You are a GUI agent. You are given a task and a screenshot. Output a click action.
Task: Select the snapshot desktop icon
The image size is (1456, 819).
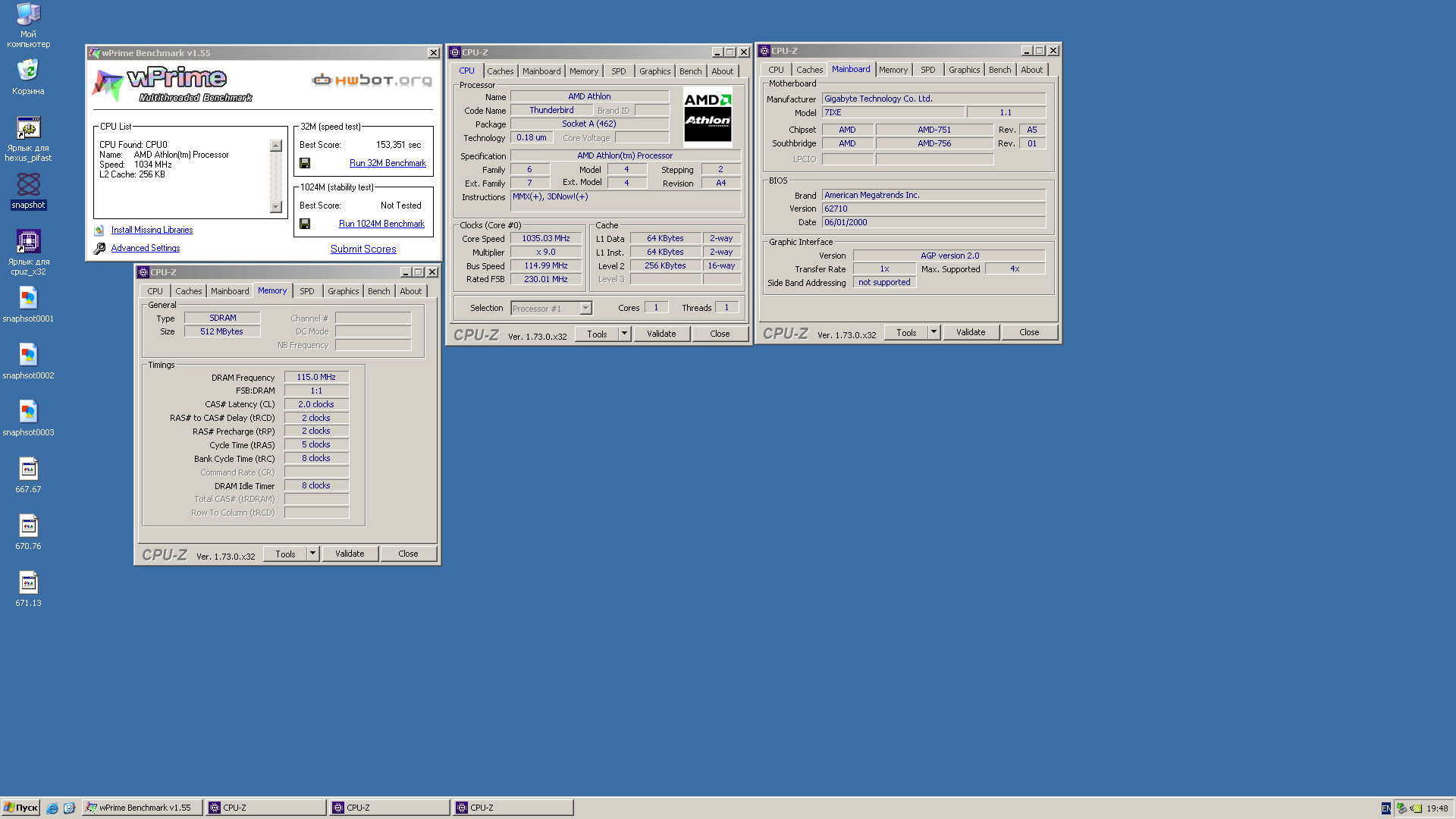[28, 184]
